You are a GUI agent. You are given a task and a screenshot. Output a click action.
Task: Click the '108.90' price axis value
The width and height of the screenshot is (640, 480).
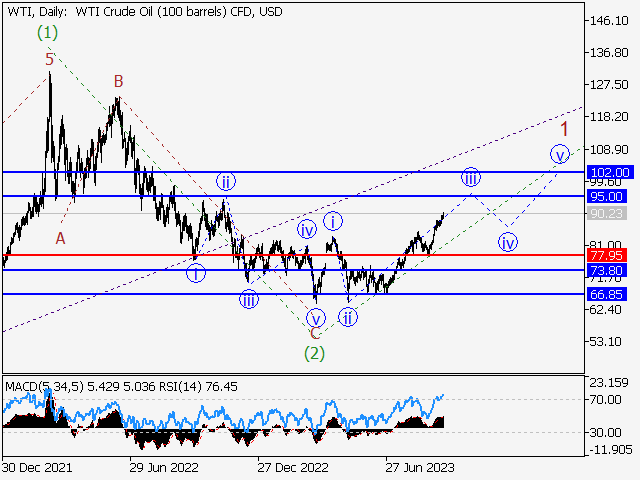[609, 149]
